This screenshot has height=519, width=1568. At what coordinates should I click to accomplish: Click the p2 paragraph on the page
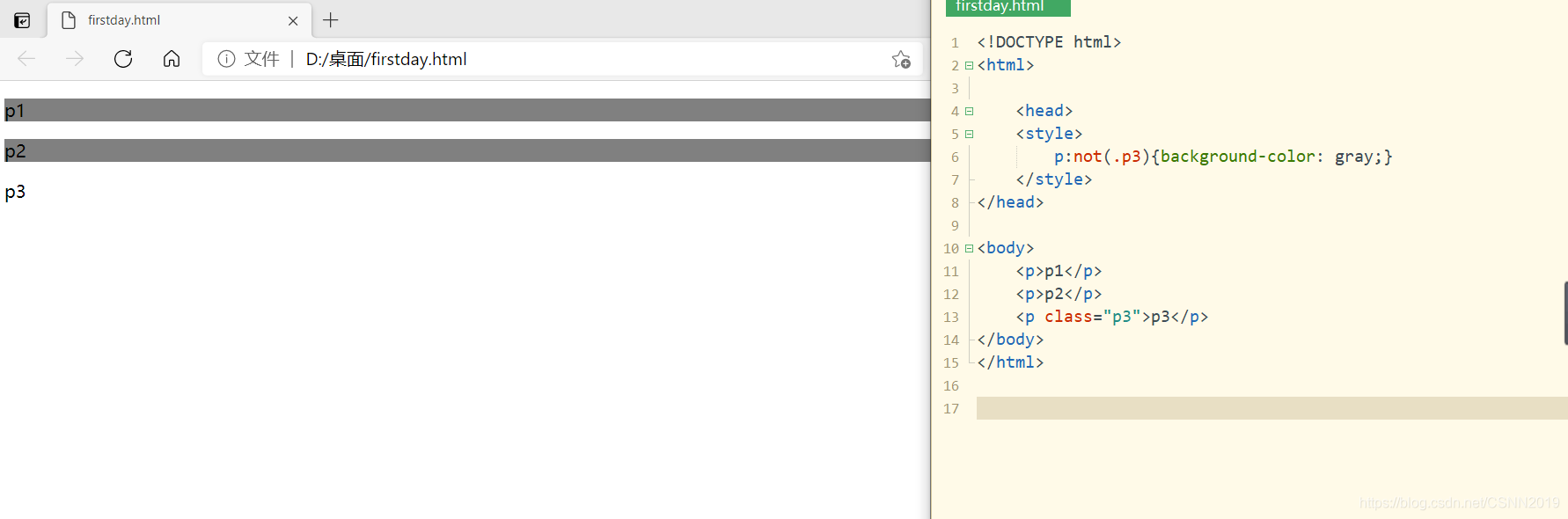click(467, 150)
